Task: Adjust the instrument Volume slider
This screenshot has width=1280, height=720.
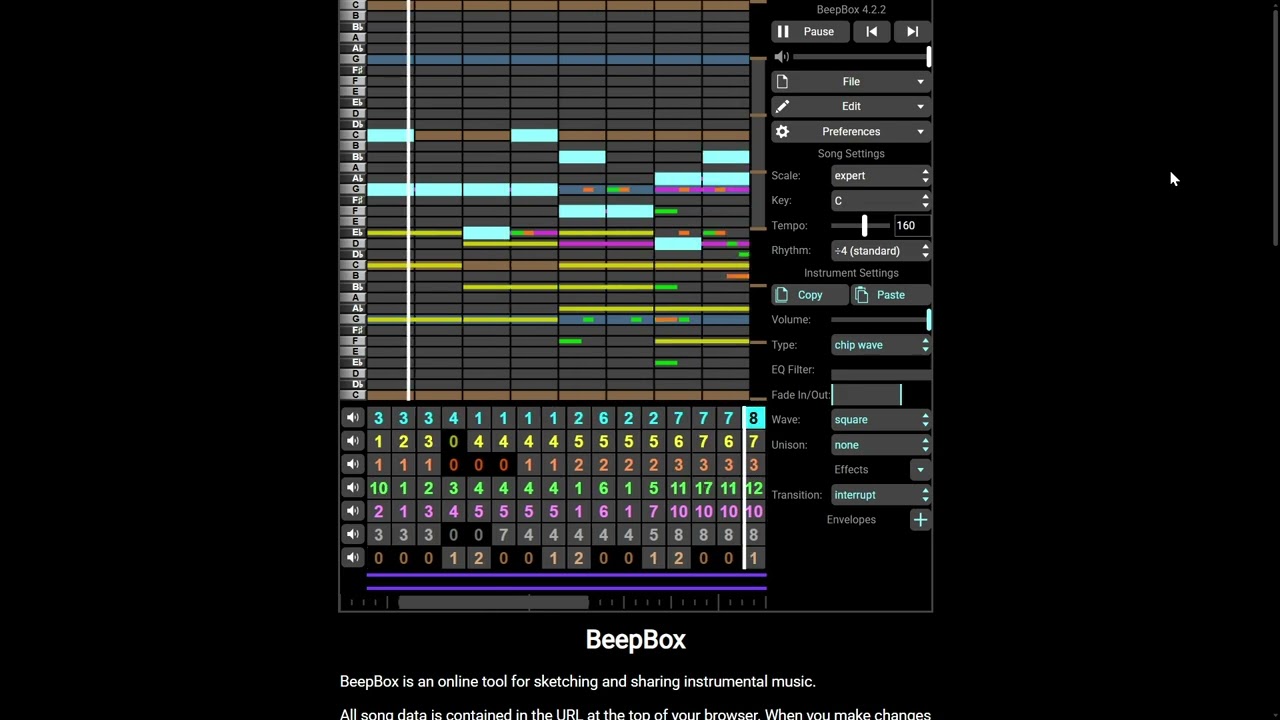Action: [x=881, y=320]
